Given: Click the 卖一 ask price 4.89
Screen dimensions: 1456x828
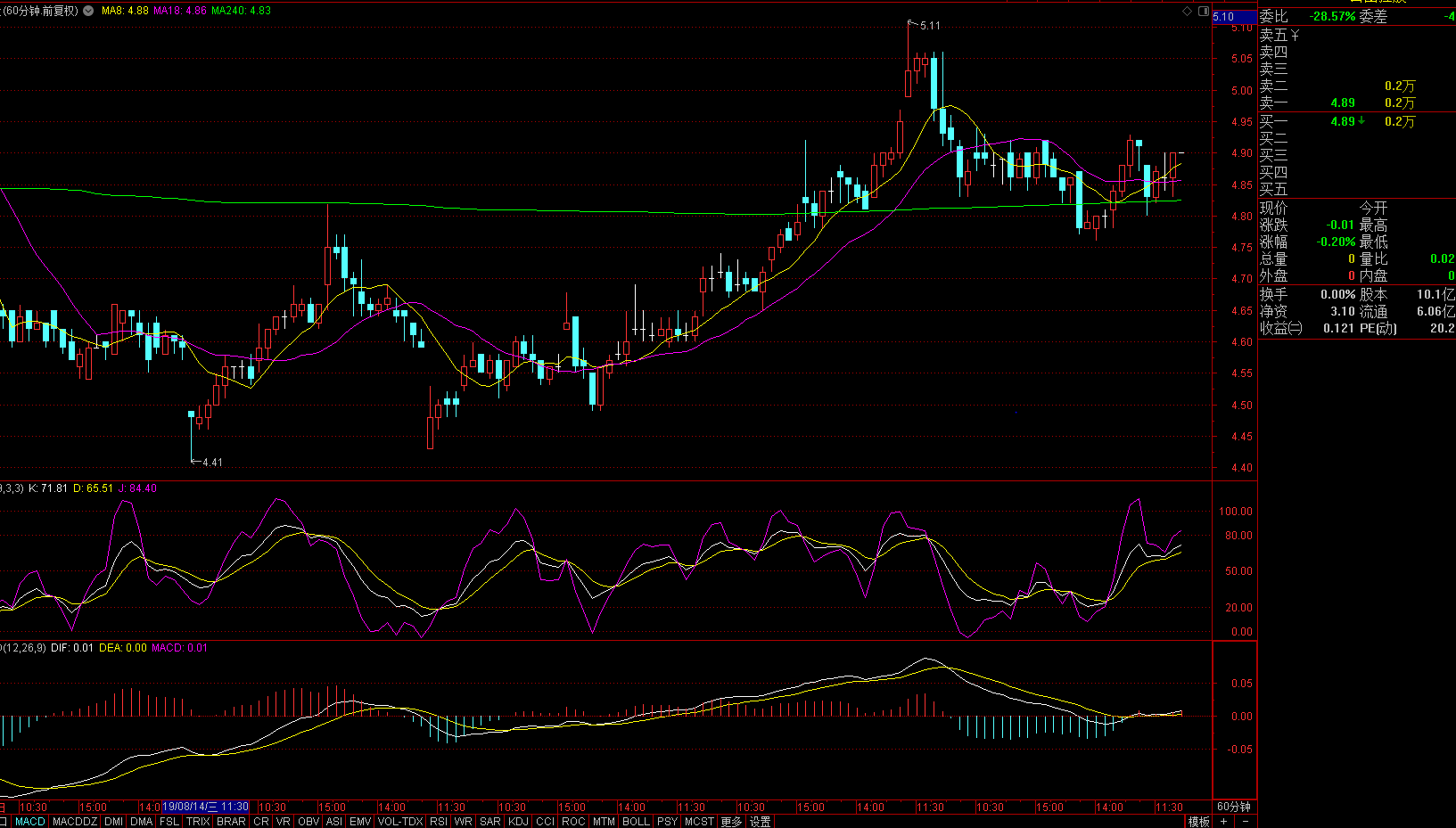Looking at the screenshot, I should (1343, 103).
